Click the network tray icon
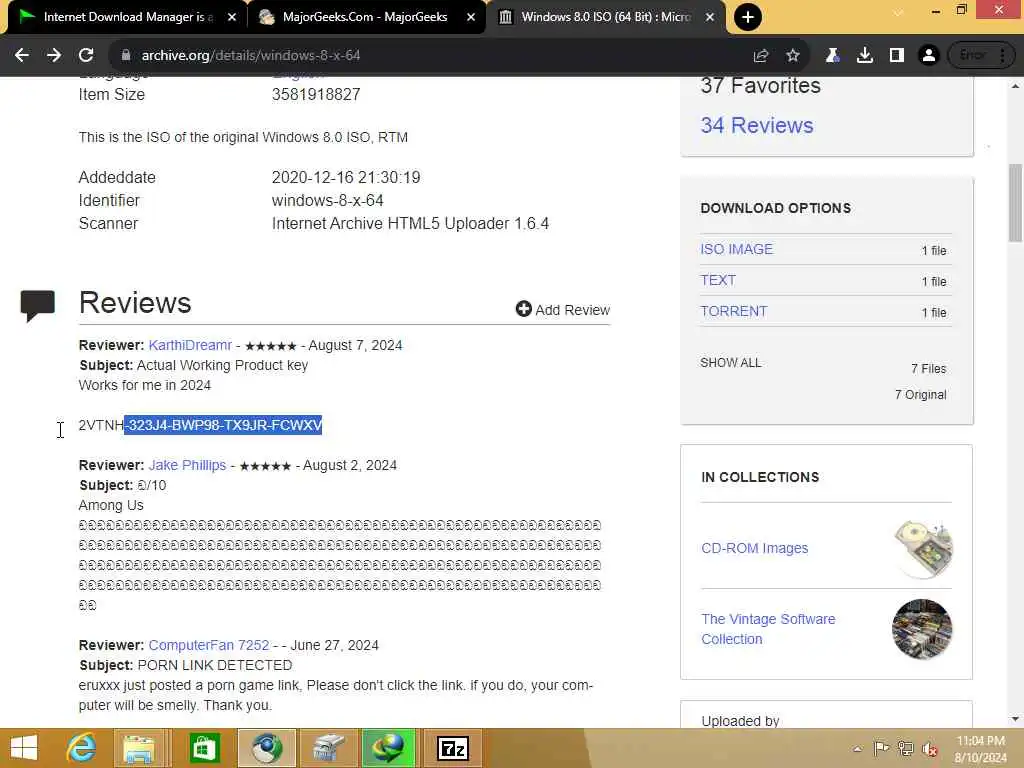 point(905,748)
